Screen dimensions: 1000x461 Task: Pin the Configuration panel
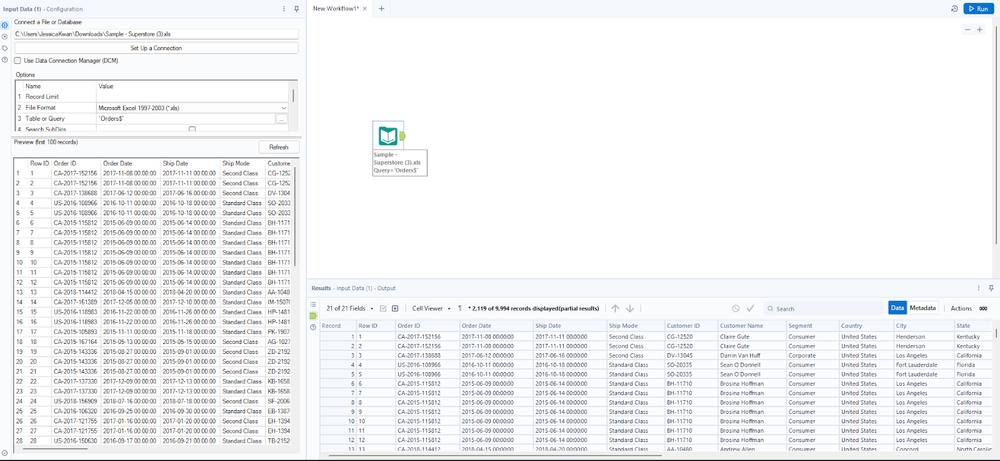pyautogui.click(x=296, y=8)
